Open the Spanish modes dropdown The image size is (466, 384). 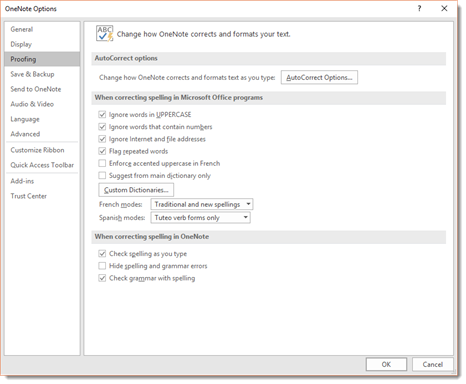coord(200,218)
